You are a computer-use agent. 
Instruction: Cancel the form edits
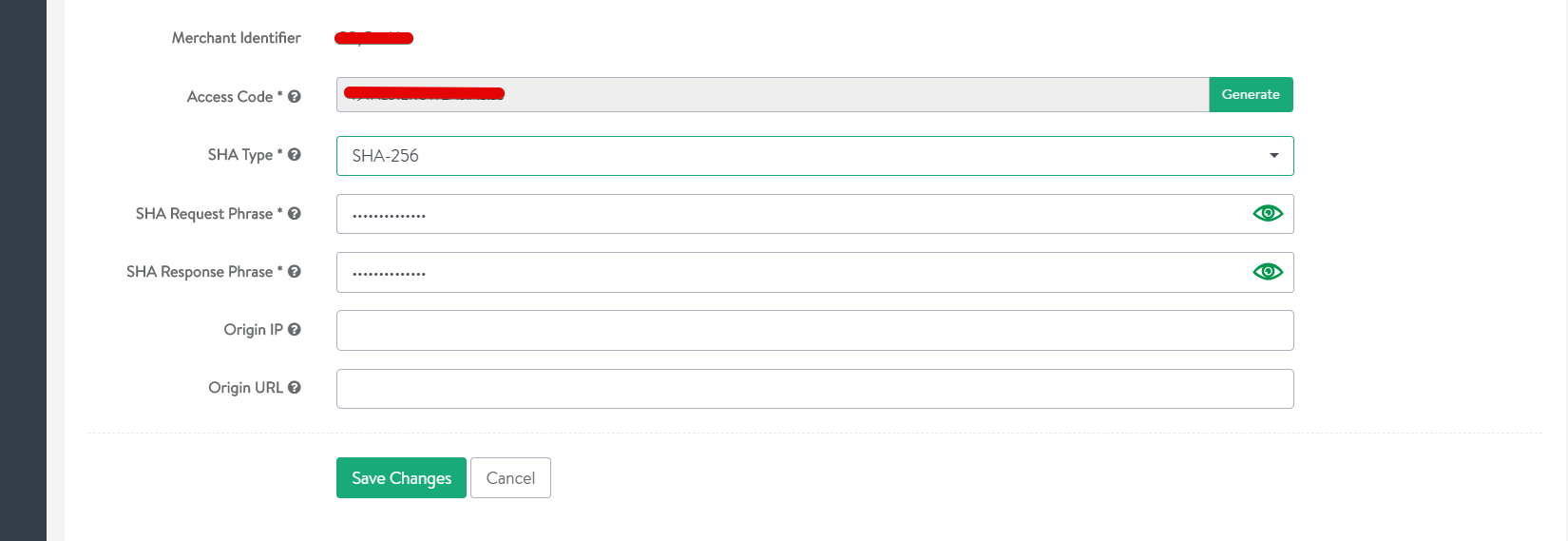510,478
